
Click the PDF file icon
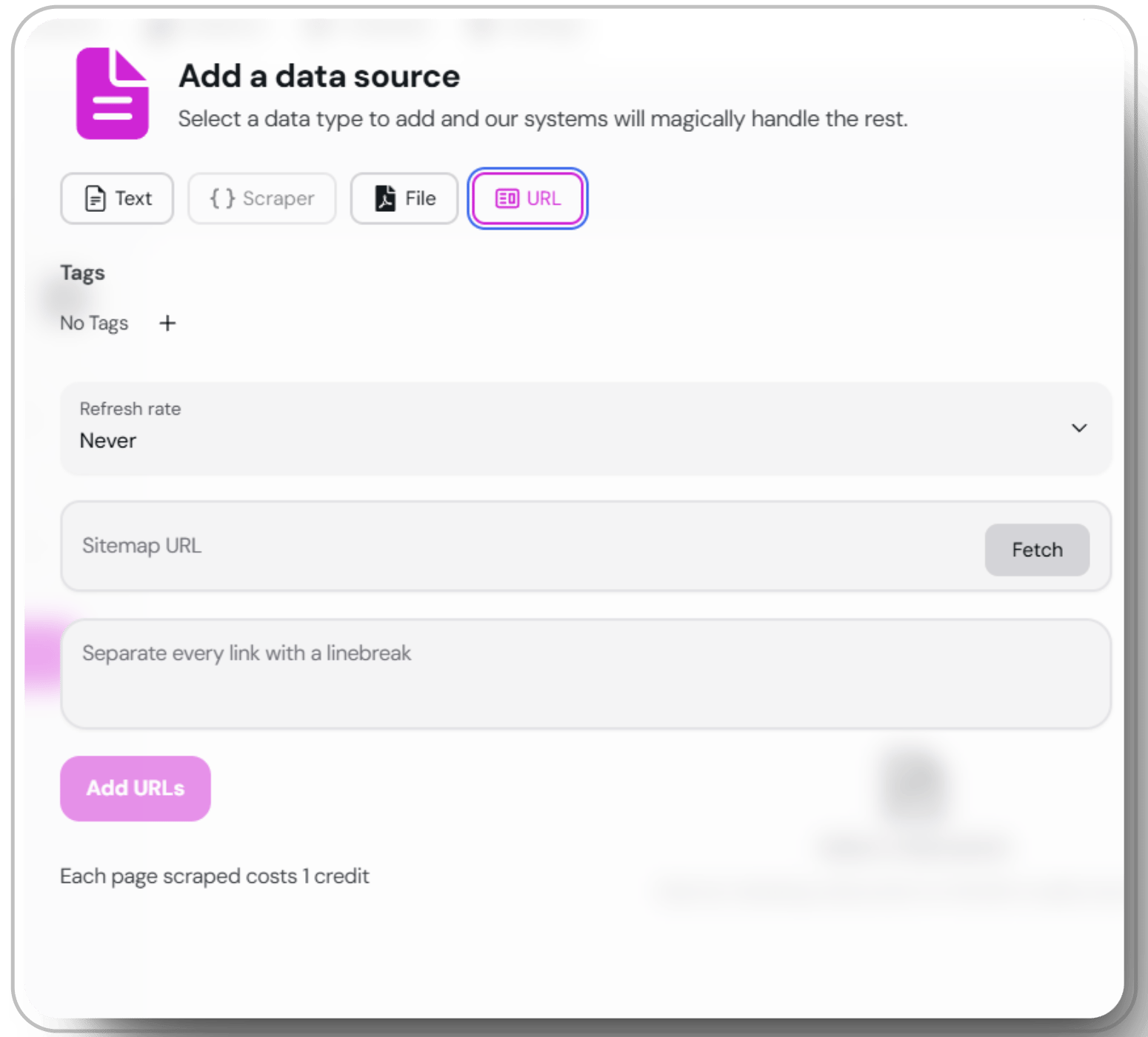click(385, 199)
